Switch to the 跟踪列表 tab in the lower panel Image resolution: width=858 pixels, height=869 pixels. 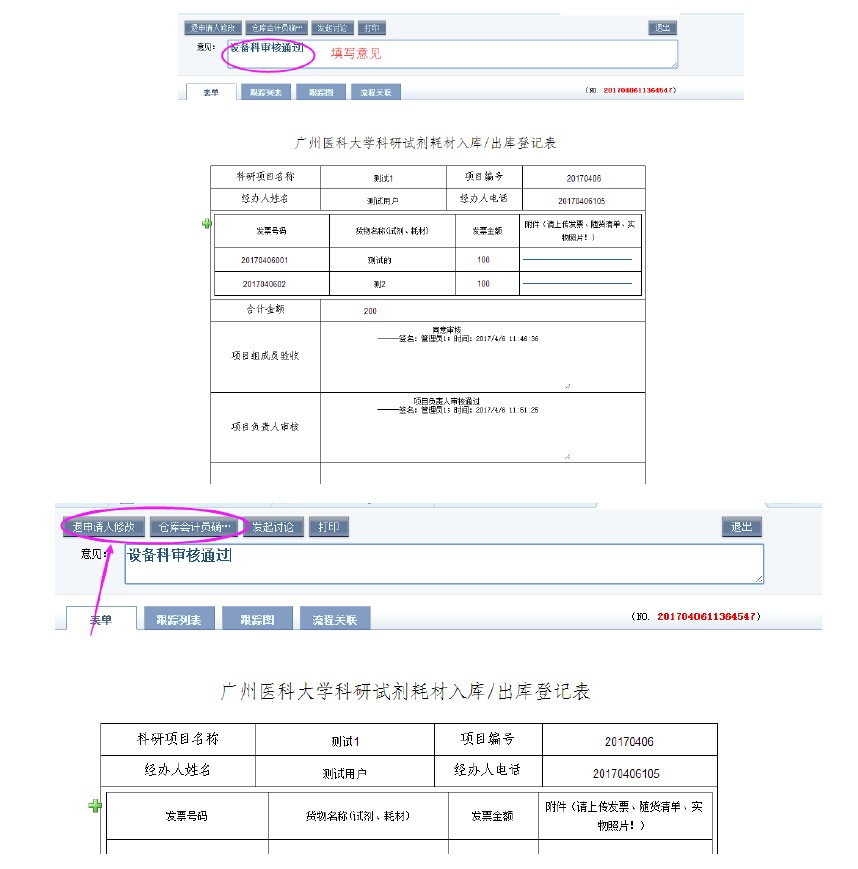pyautogui.click(x=178, y=619)
